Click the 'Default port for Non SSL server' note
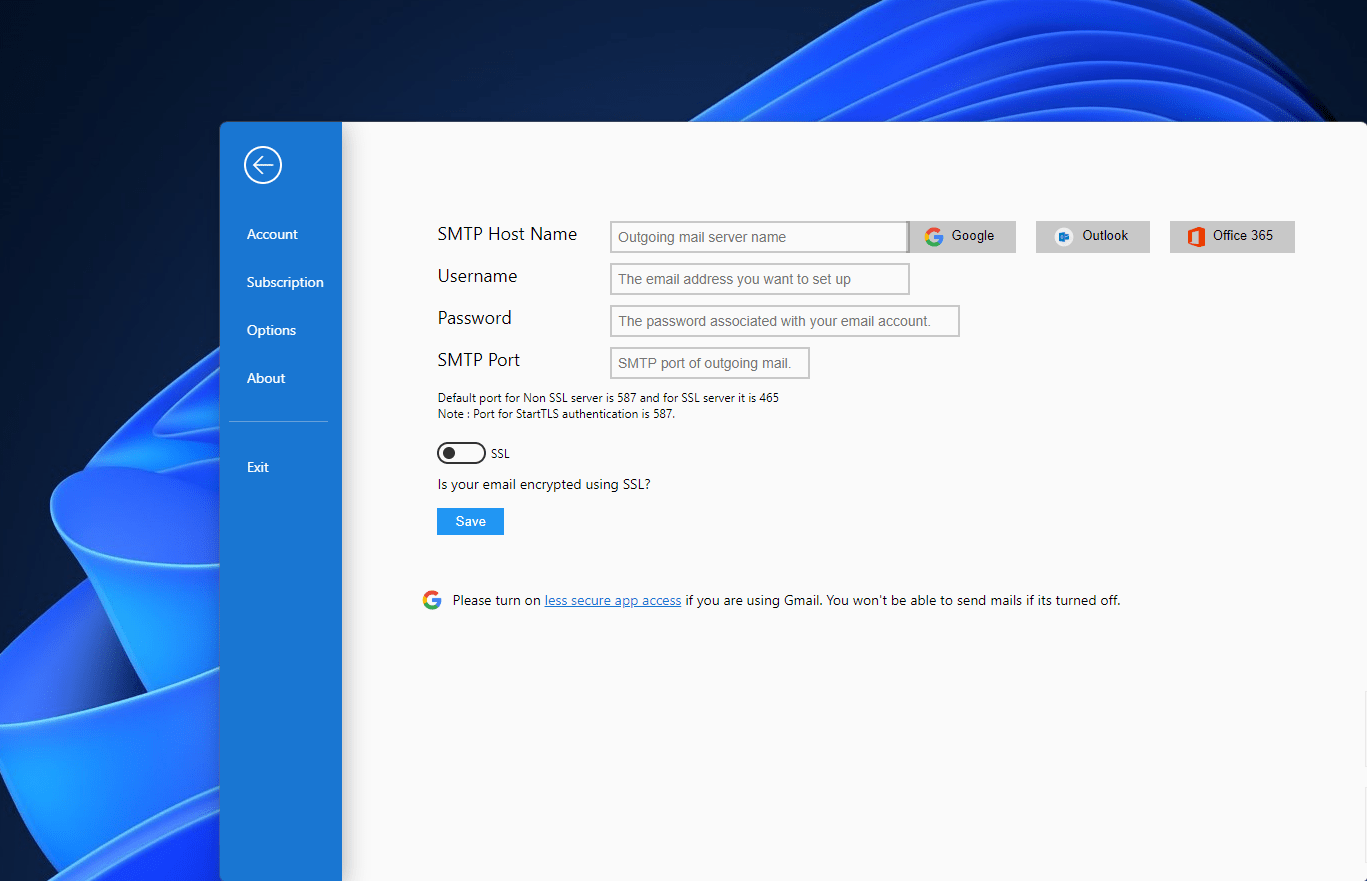 [x=608, y=397]
